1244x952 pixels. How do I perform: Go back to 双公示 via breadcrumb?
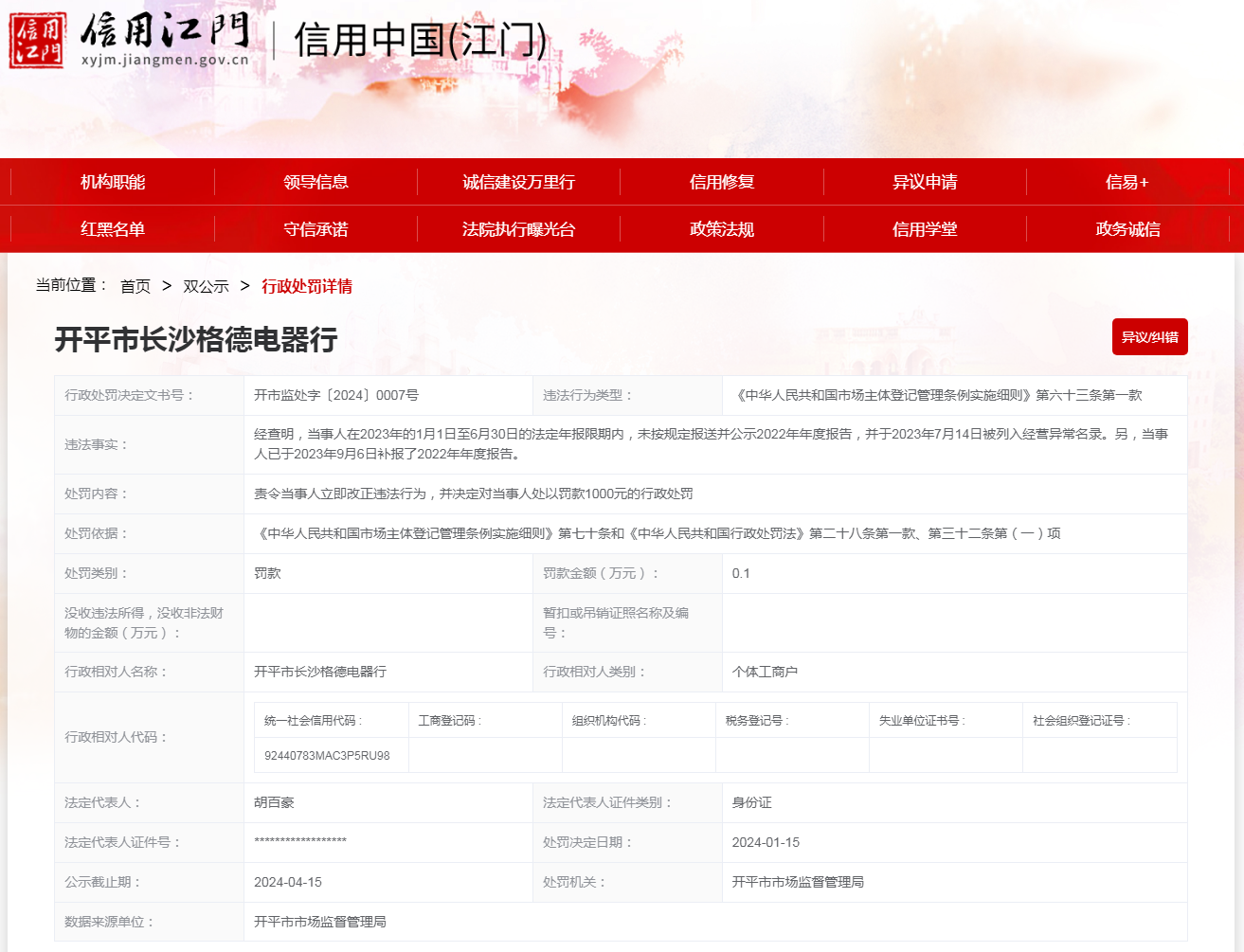pyautogui.click(x=206, y=286)
